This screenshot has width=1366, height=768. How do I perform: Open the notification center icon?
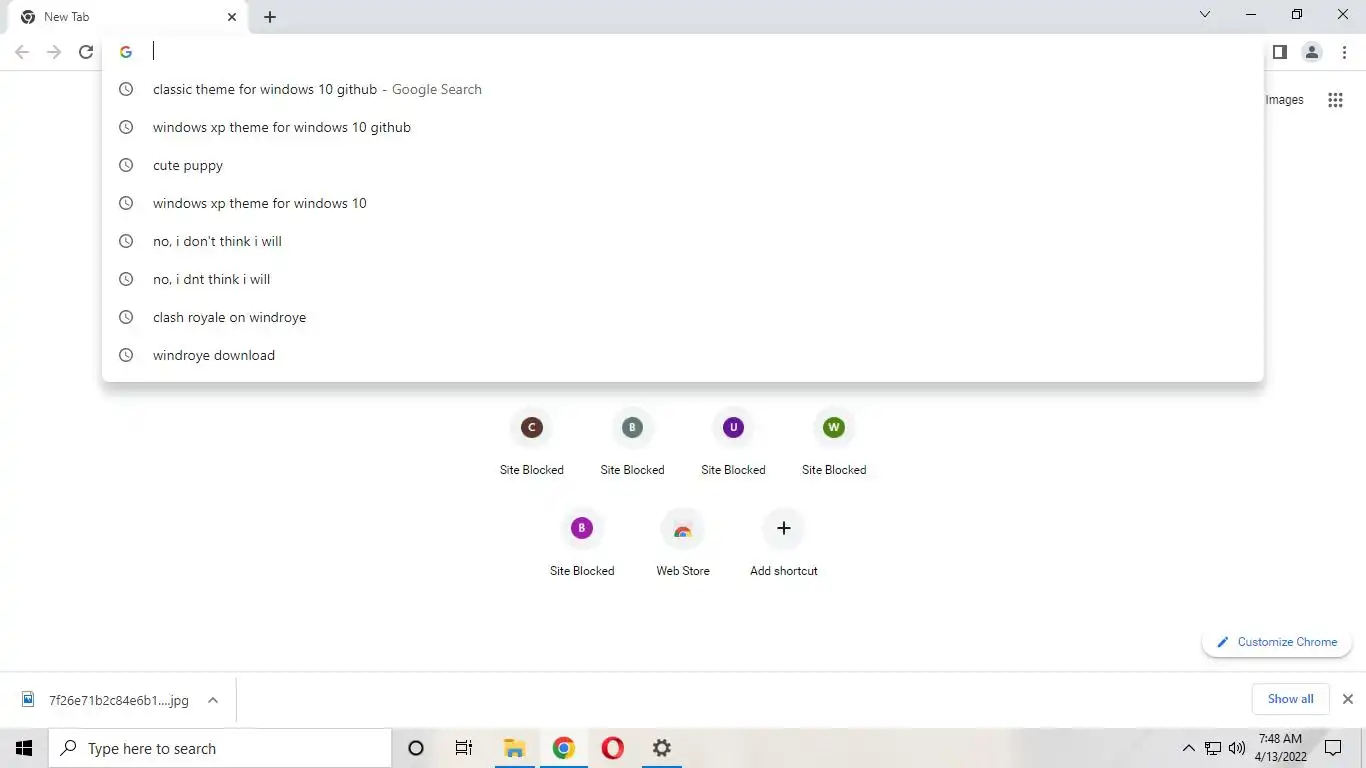(1333, 748)
